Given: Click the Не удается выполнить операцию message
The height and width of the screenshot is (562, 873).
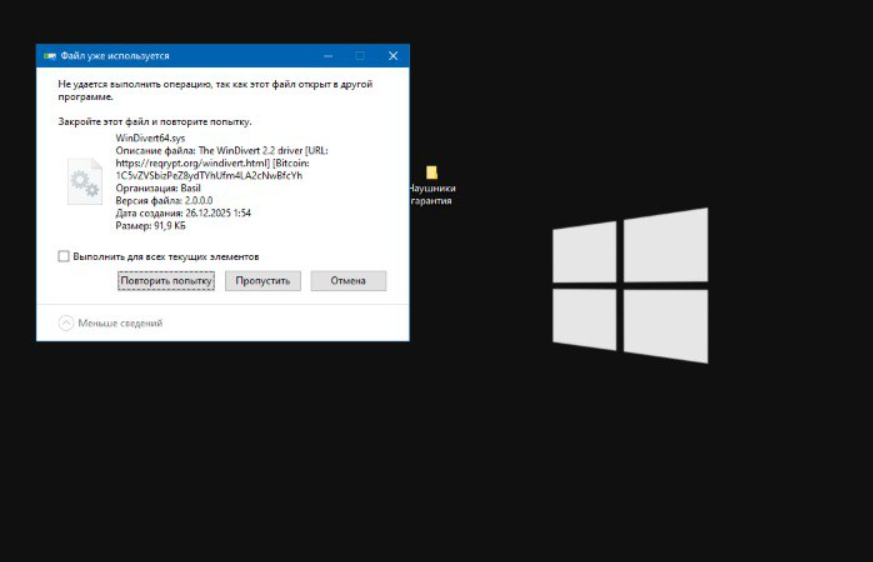Looking at the screenshot, I should pyautogui.click(x=215, y=90).
